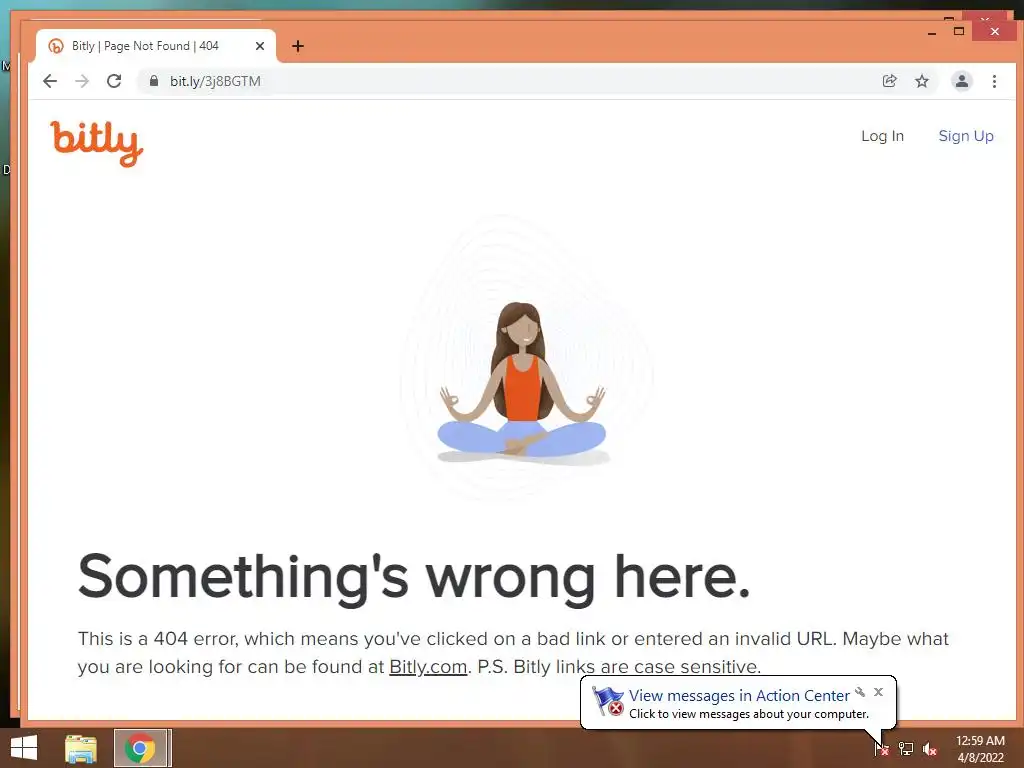This screenshot has width=1024, height=768.
Task: Minimize the Chrome window
Action: (x=932, y=32)
